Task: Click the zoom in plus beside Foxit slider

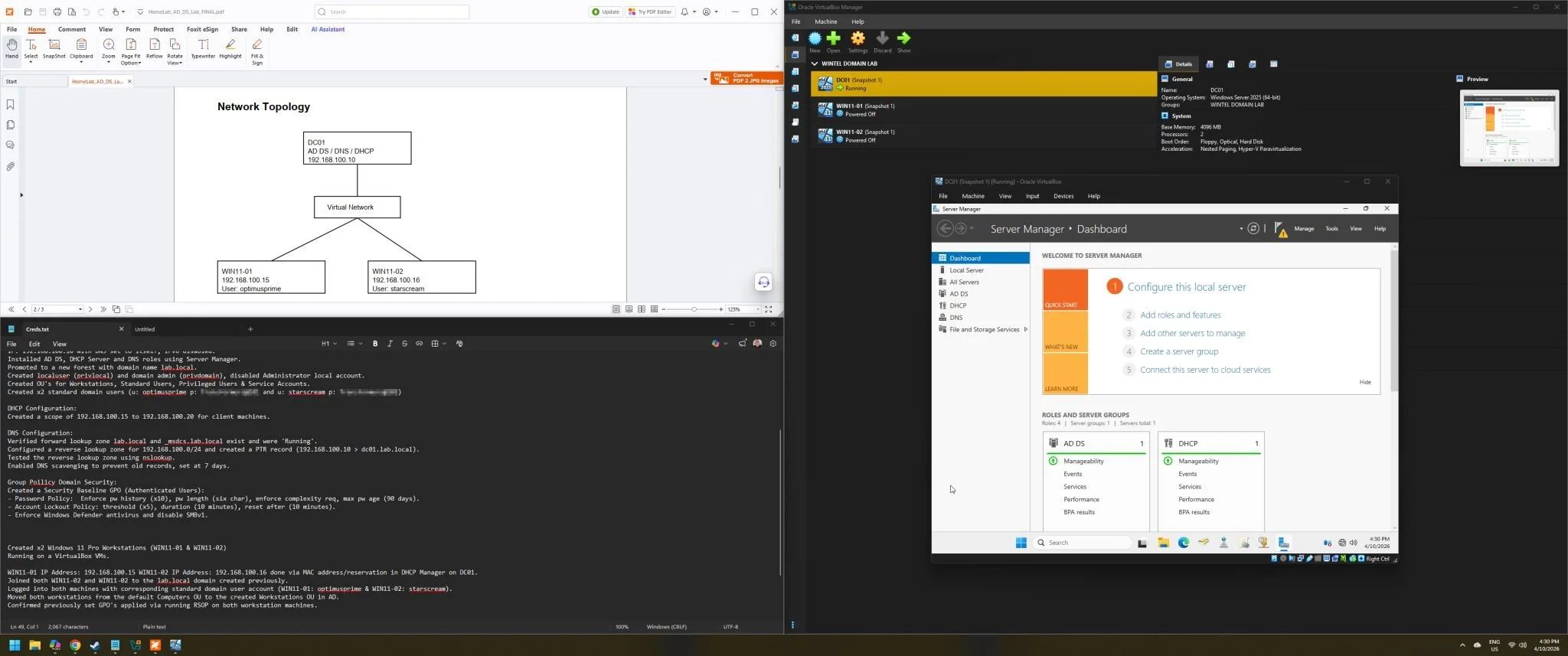Action: point(720,309)
